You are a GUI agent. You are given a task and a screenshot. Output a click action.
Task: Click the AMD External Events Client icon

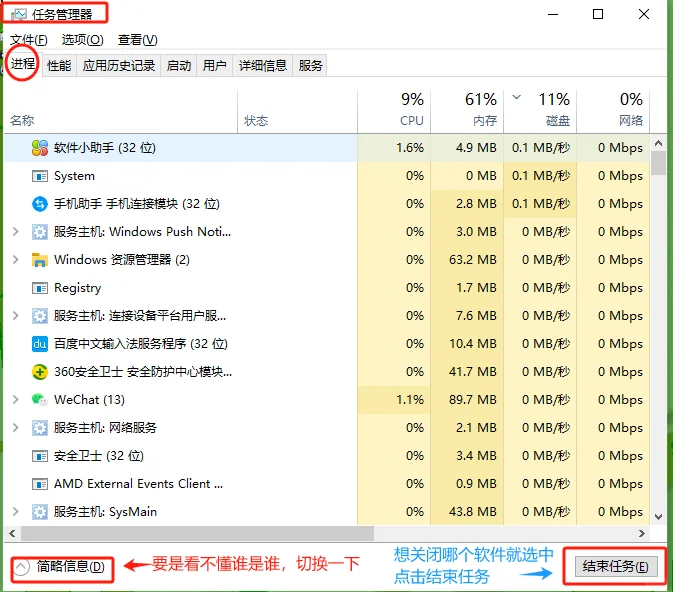[40, 484]
